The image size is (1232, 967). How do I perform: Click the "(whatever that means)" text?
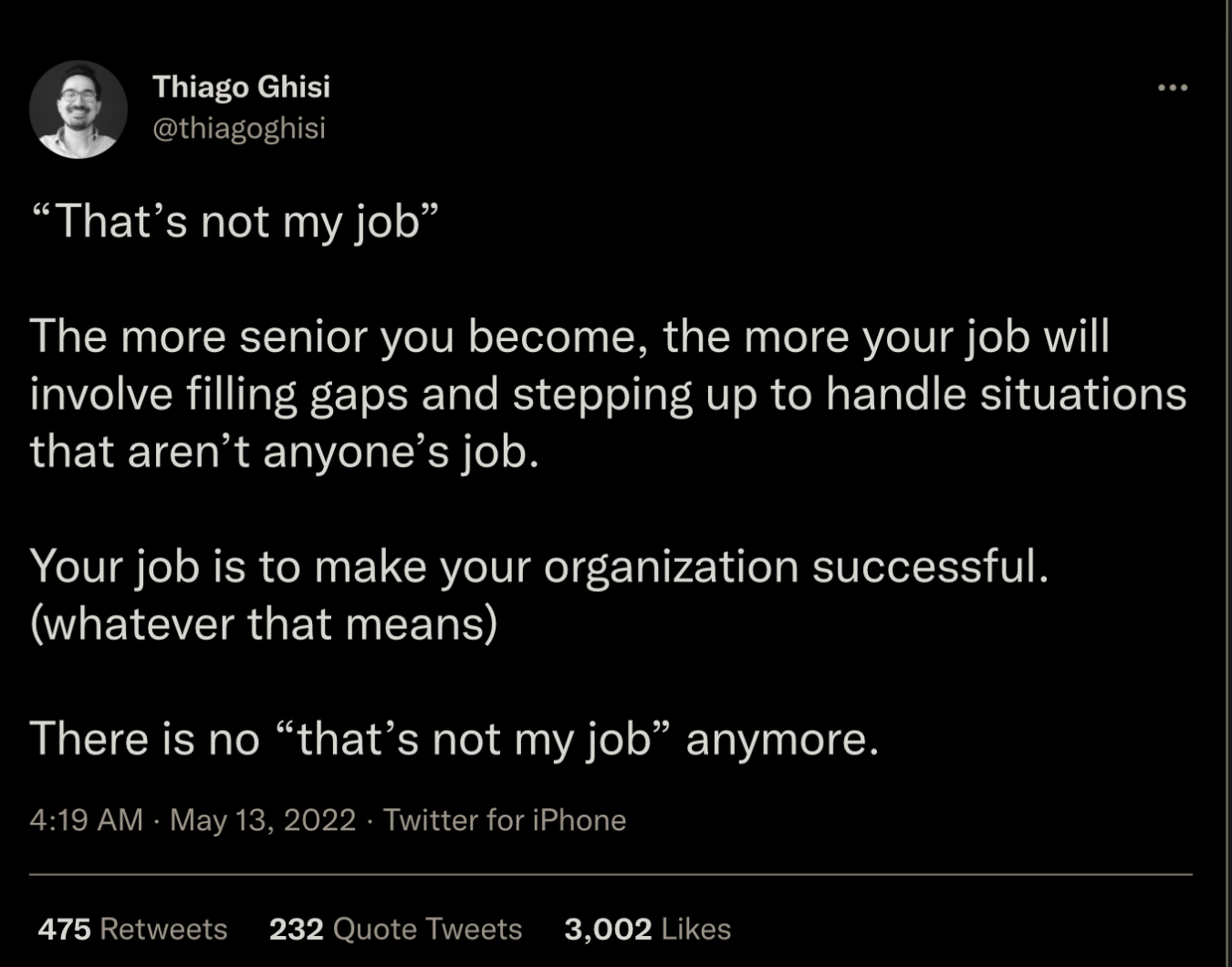(264, 624)
